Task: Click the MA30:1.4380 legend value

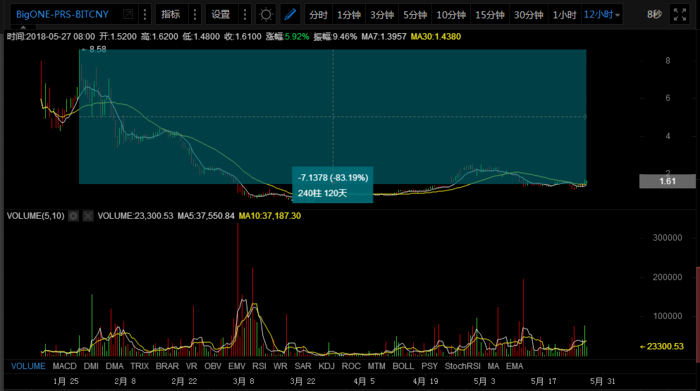Action: (x=436, y=37)
